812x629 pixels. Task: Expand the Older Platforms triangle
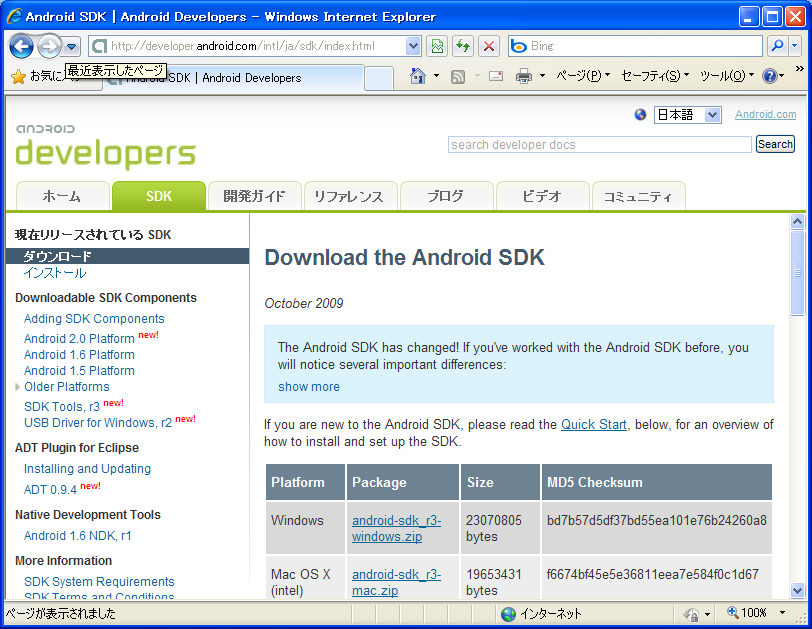click(x=18, y=387)
